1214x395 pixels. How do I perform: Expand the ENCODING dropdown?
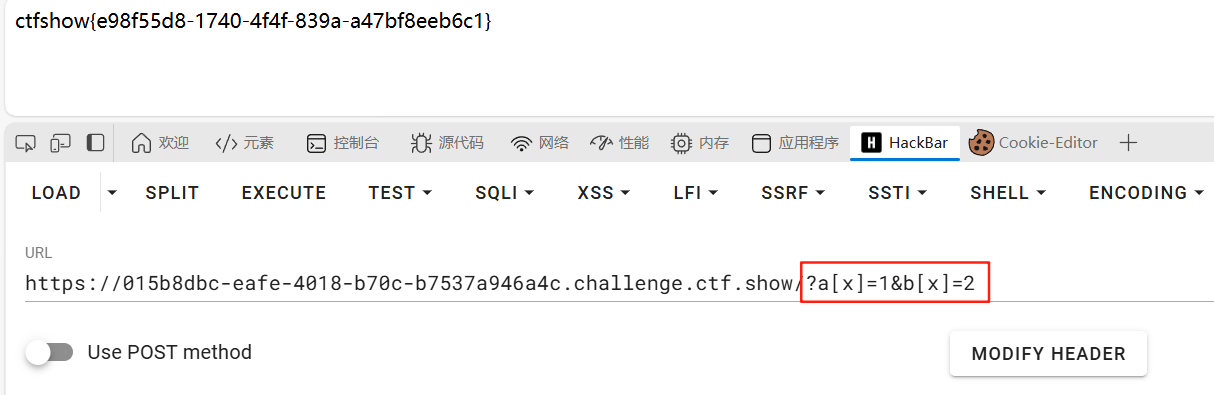pos(1146,192)
